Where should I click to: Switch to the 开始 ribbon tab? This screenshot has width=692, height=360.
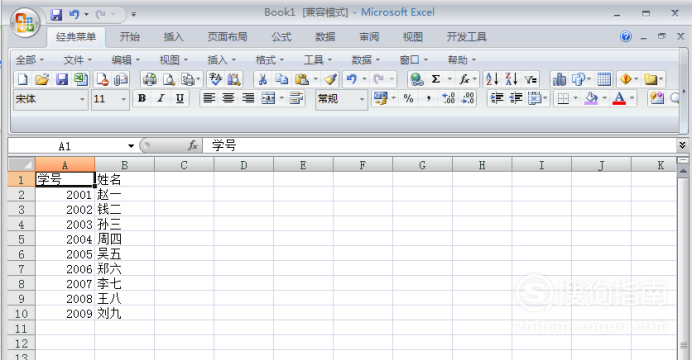click(x=130, y=37)
